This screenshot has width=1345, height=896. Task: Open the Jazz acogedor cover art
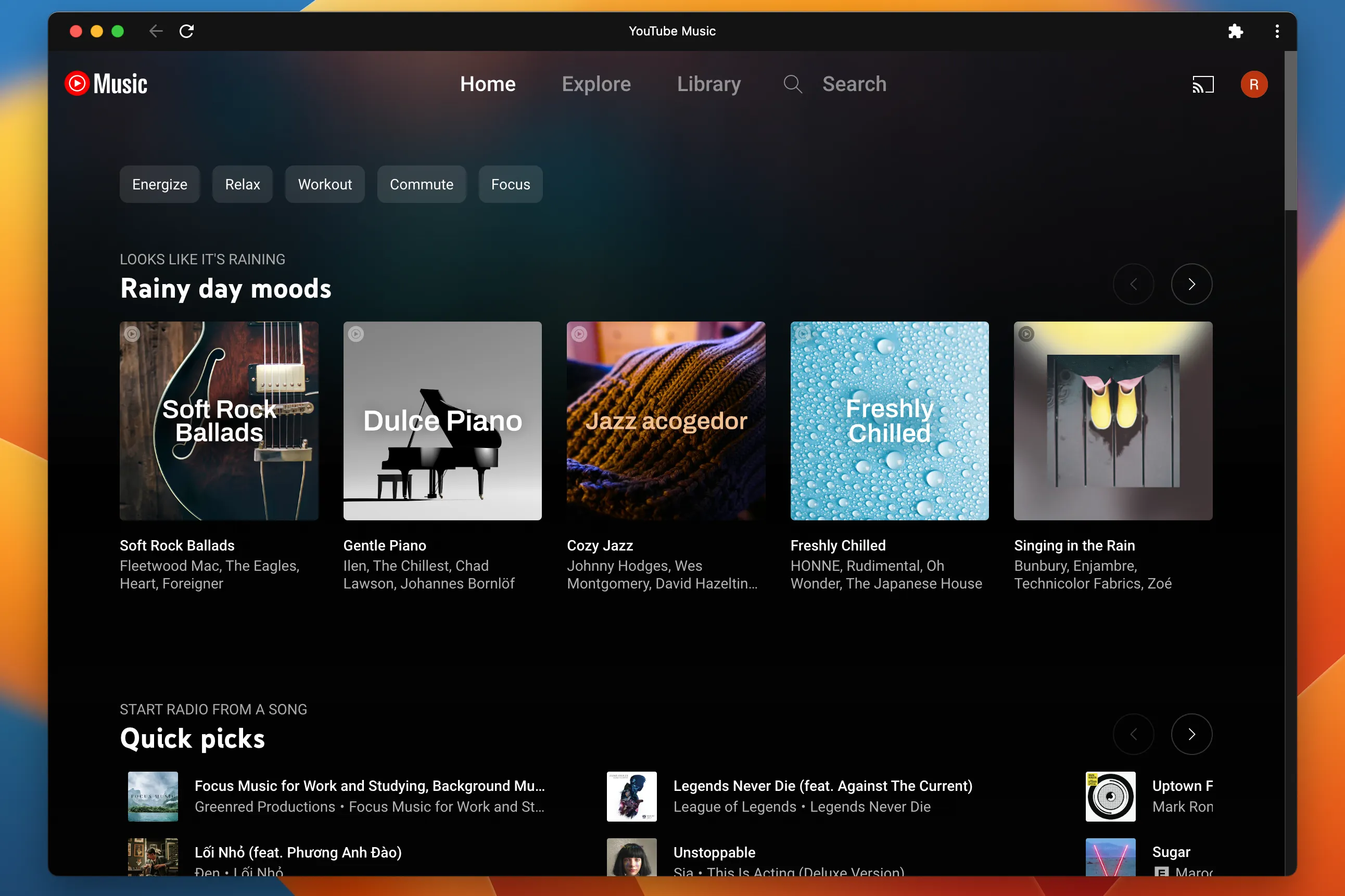(666, 420)
